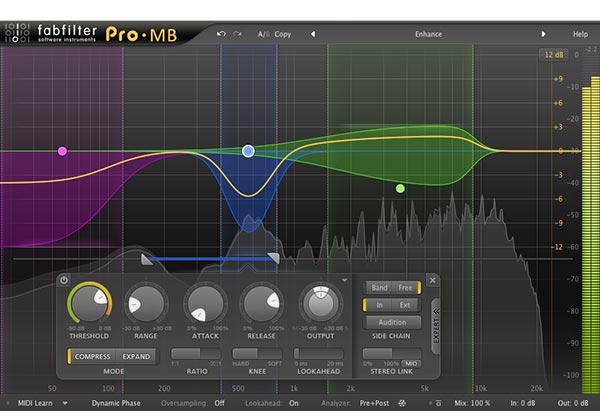Click the In: 0 dB level value
Viewport: 600px width, 420px height.
pos(523,403)
